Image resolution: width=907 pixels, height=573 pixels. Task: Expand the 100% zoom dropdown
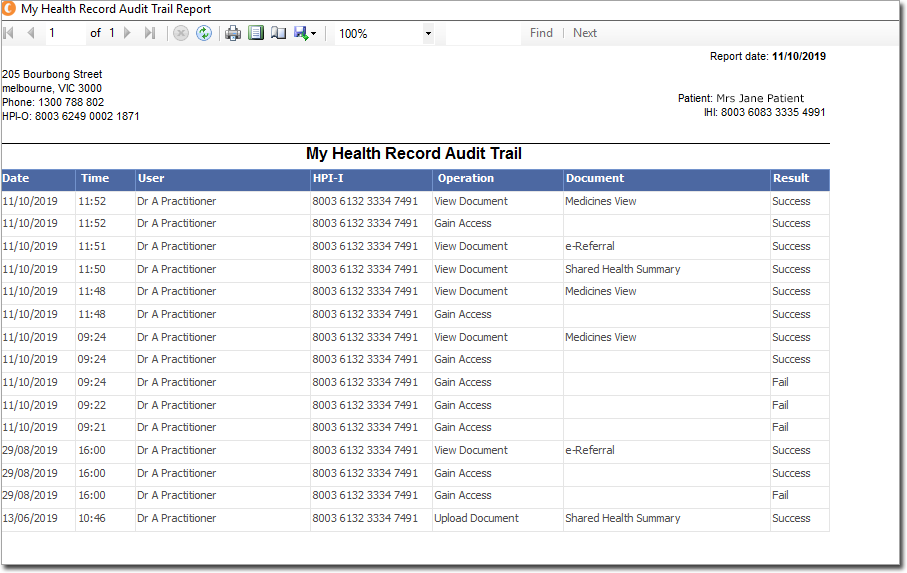(428, 33)
